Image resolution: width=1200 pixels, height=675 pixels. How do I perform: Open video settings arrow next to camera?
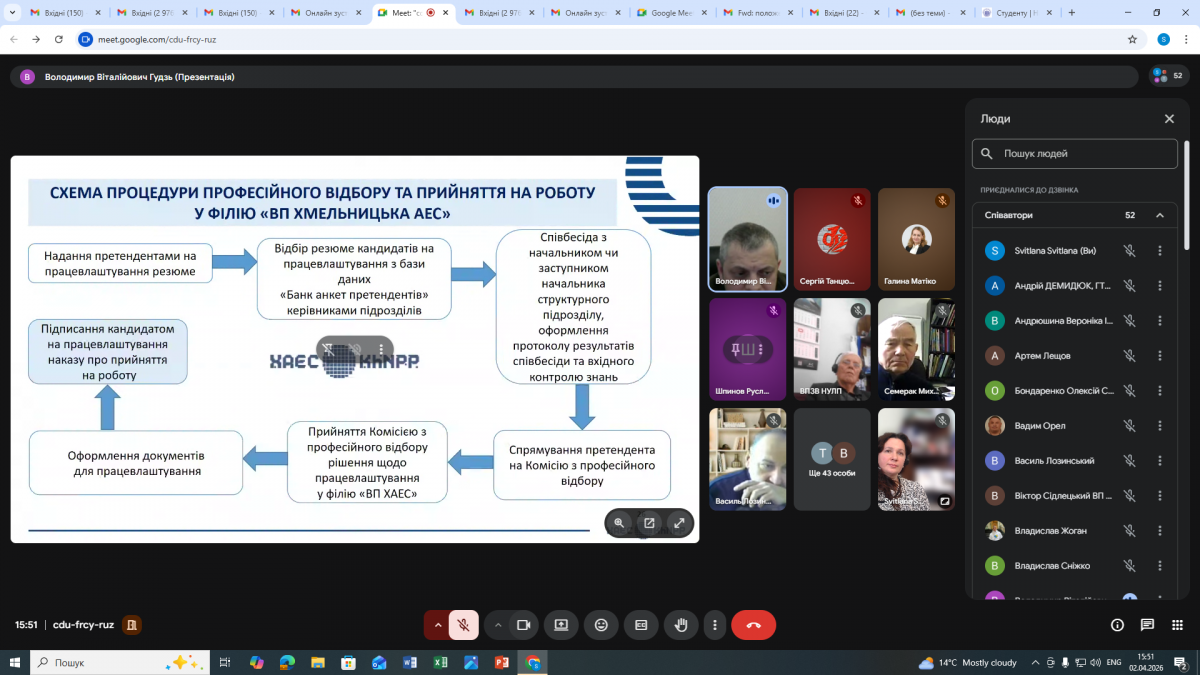point(497,625)
